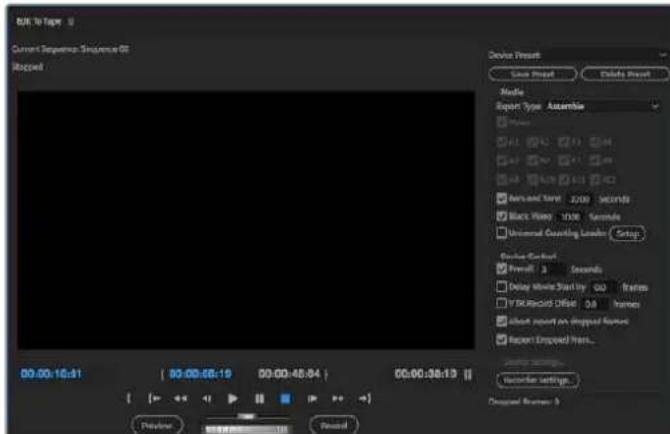Click the jog wheel strip below the shuttle
Screen dimensions: 670x434
point(247,429)
